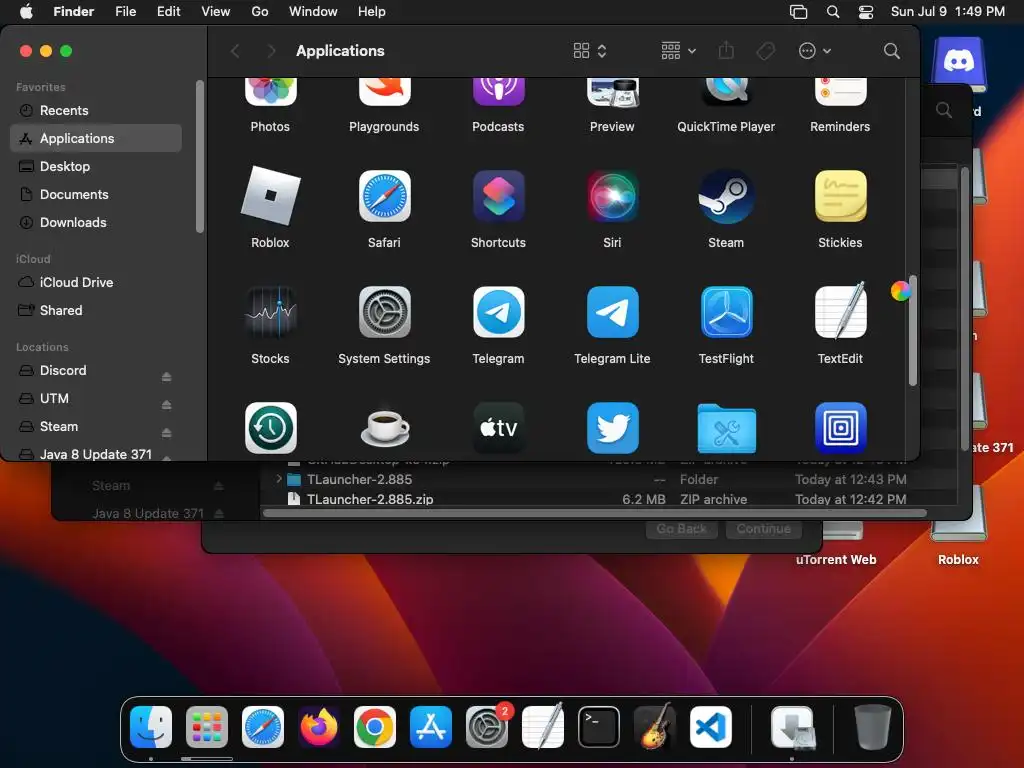Select the TestFlight app icon
Viewport: 1024px width, 768px height.
click(726, 312)
